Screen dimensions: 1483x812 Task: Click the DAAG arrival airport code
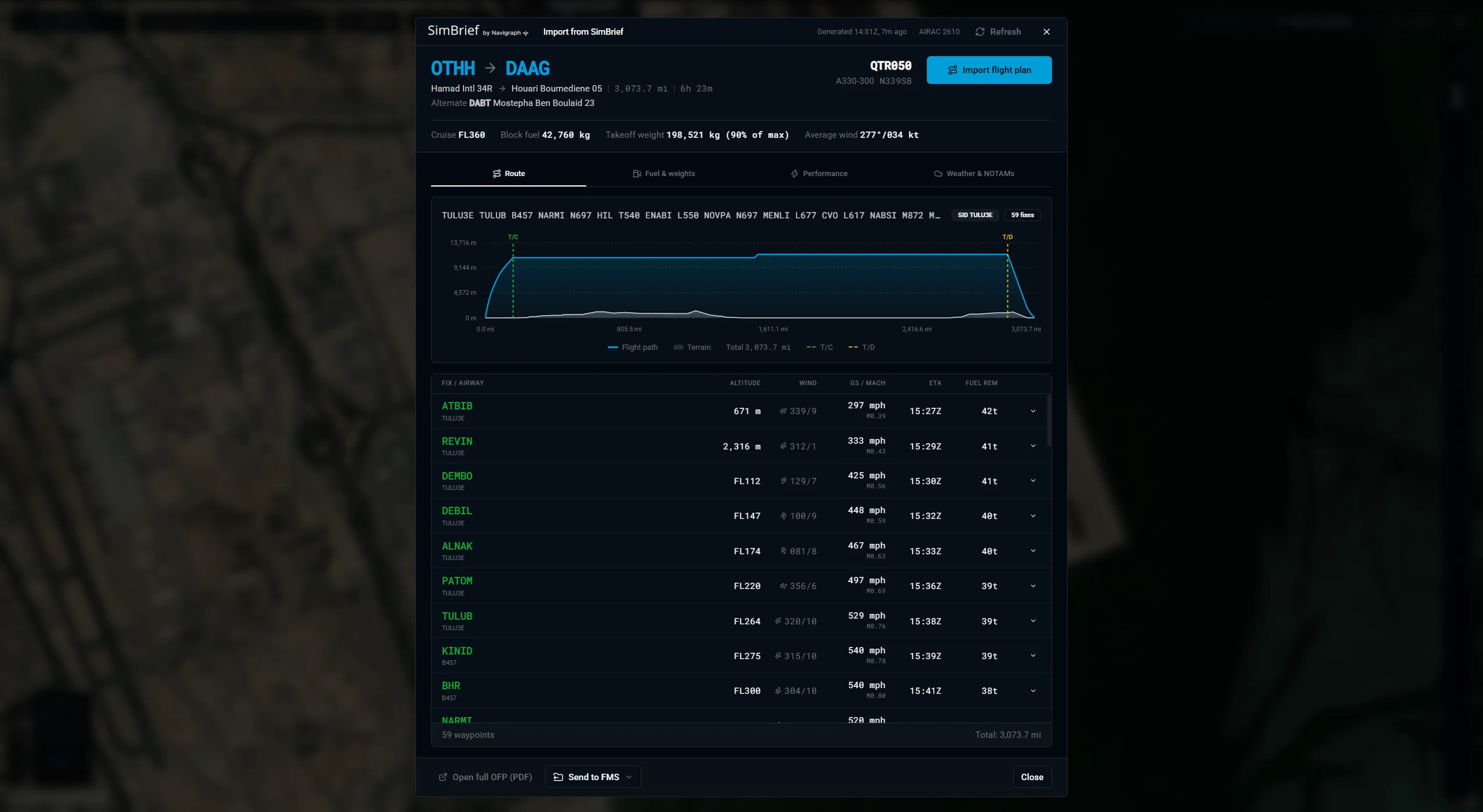[x=528, y=68]
